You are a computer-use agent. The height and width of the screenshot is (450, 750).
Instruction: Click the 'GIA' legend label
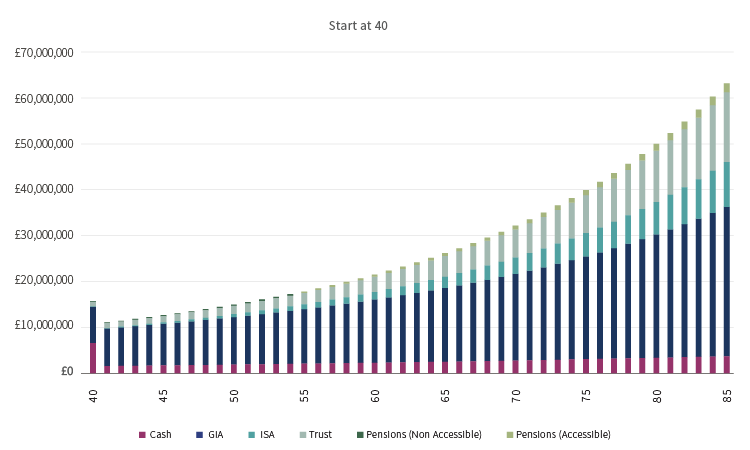point(215,435)
